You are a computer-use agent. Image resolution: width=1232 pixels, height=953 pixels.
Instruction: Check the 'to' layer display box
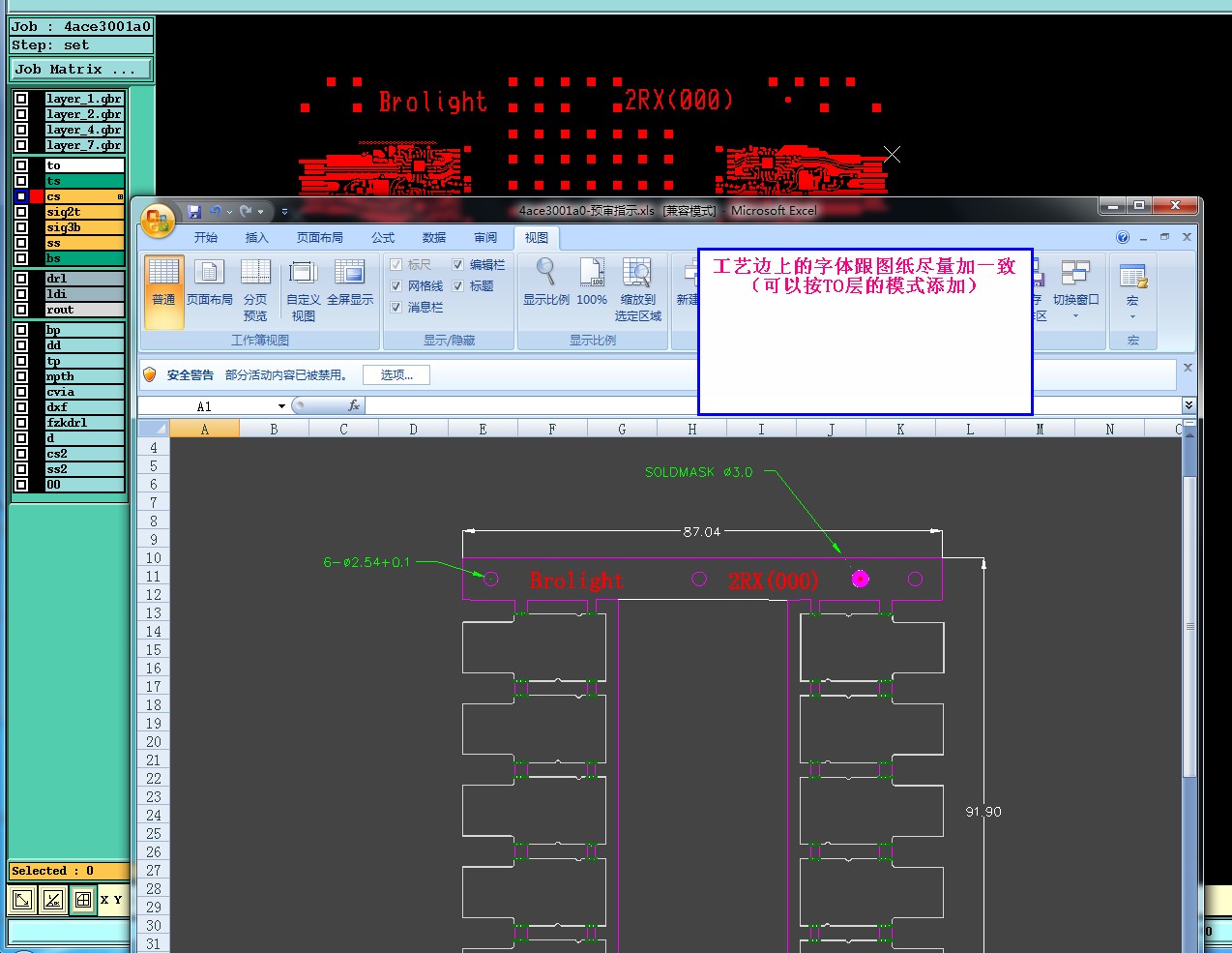(21, 165)
